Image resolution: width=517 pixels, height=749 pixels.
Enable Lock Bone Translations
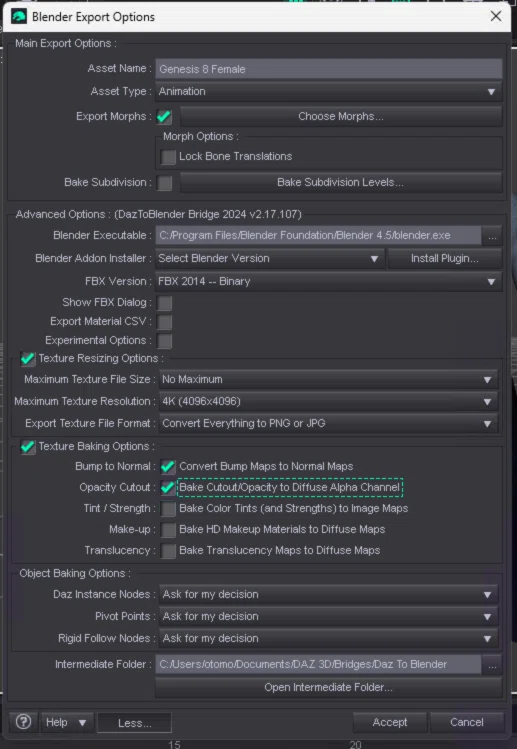click(x=168, y=157)
